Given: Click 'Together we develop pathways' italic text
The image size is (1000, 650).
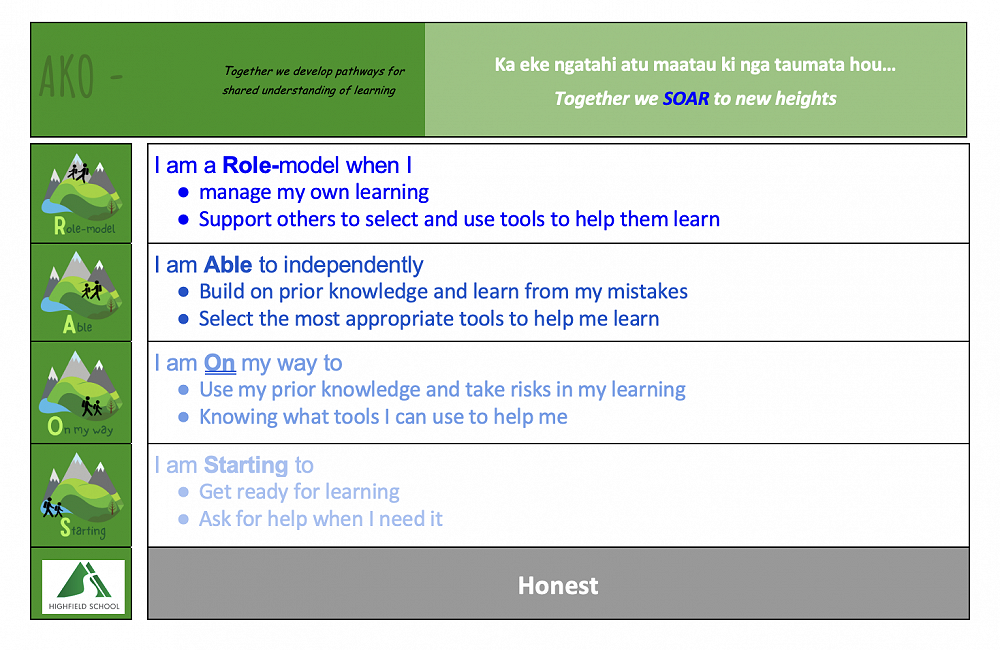Looking at the screenshot, I should click(312, 80).
